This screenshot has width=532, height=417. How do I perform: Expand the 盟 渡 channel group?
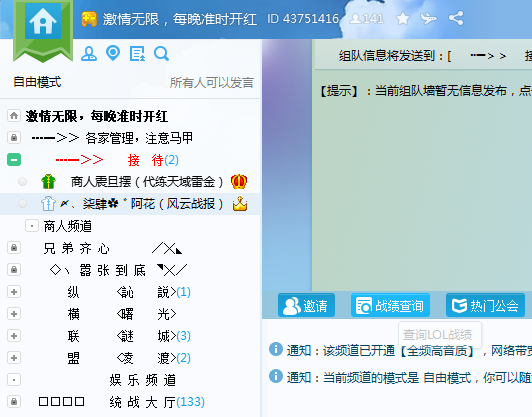pyautogui.click(x=14, y=358)
